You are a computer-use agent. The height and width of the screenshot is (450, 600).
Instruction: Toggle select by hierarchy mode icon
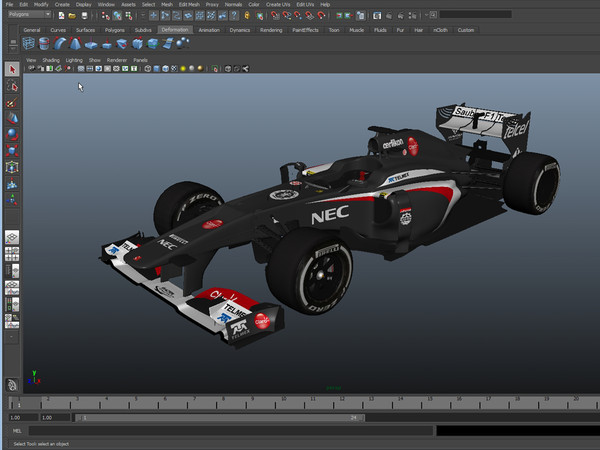105,16
